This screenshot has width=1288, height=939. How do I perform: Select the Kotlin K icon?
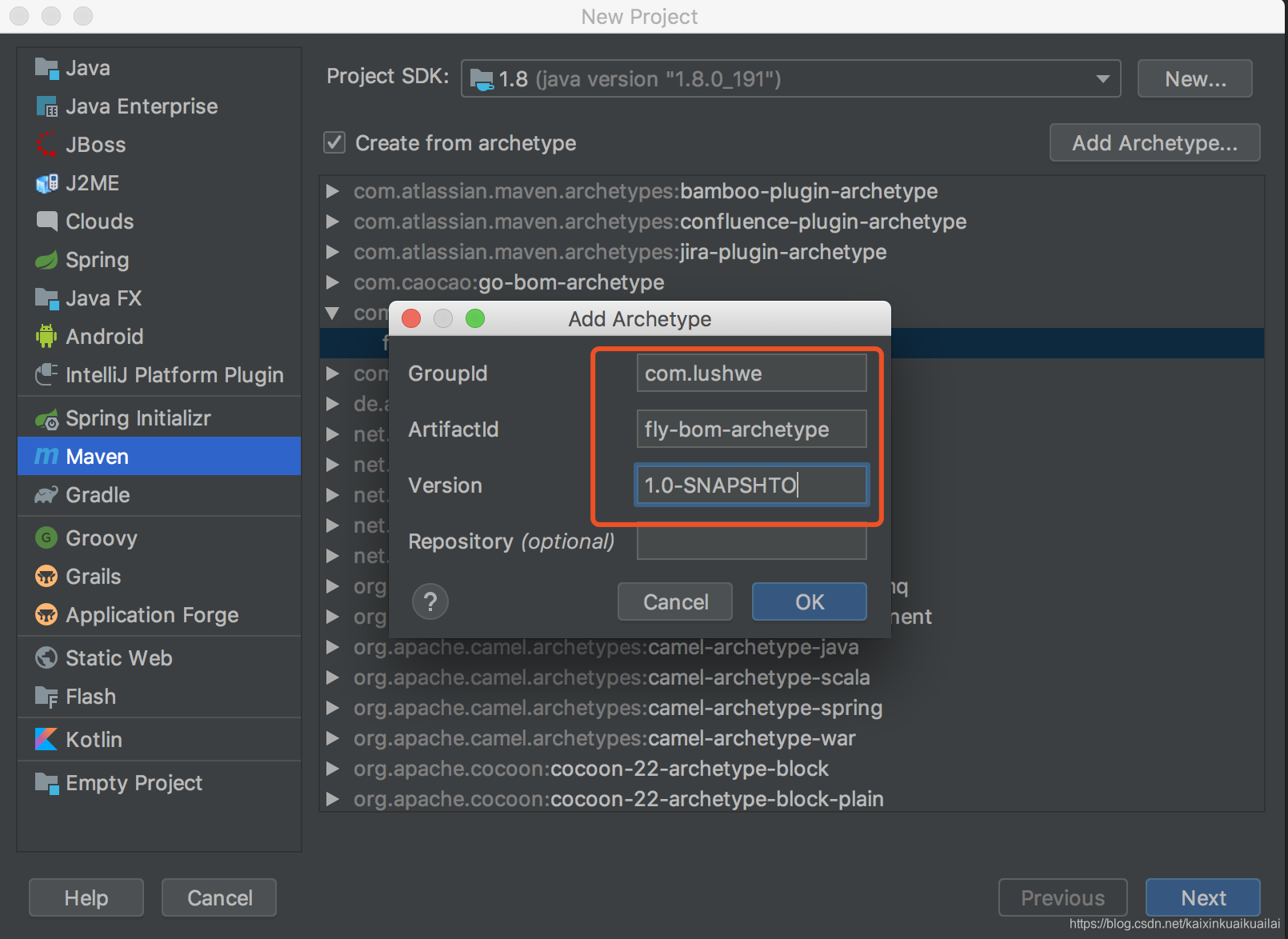46,739
